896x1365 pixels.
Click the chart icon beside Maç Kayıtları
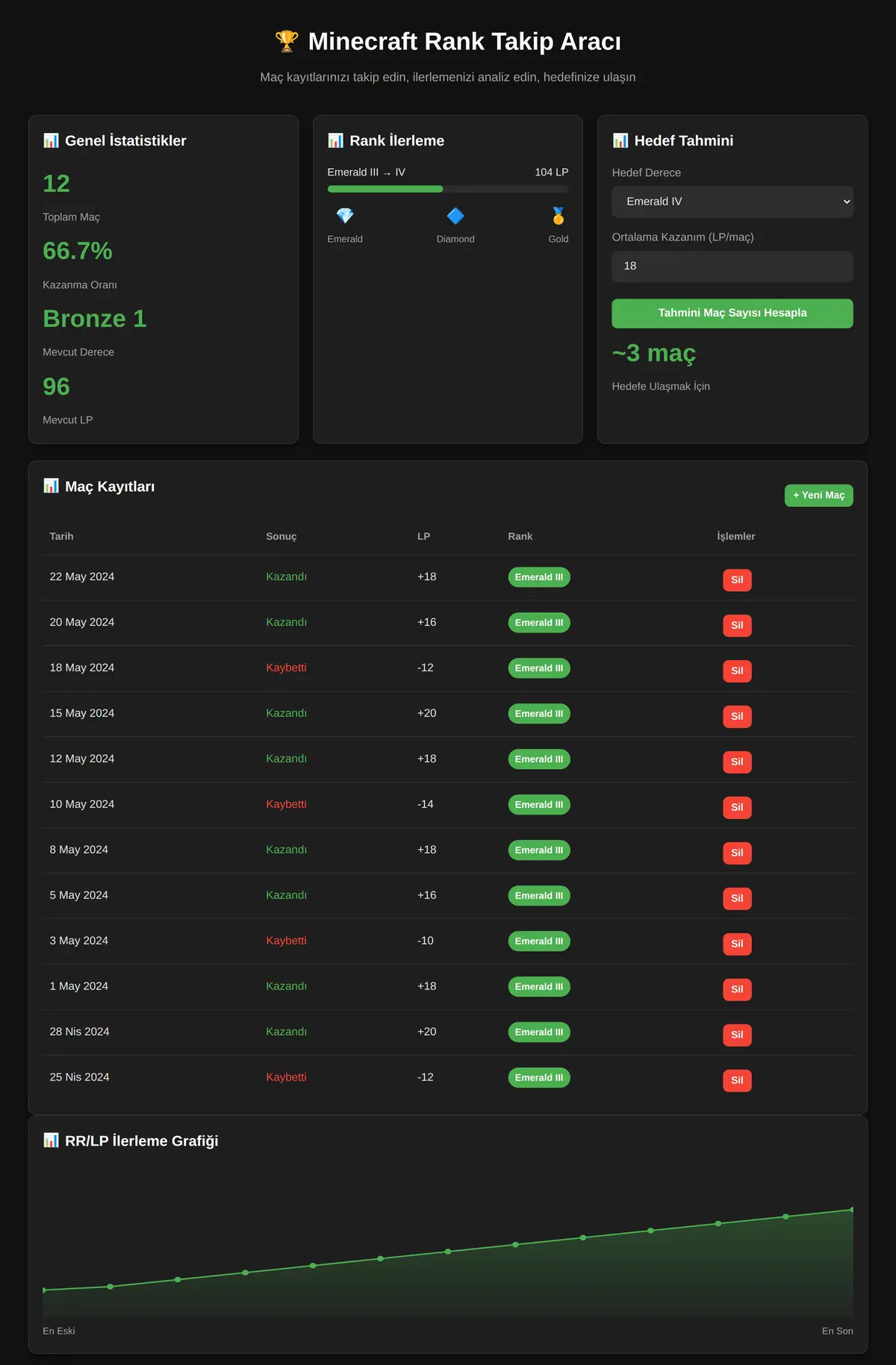(51, 486)
